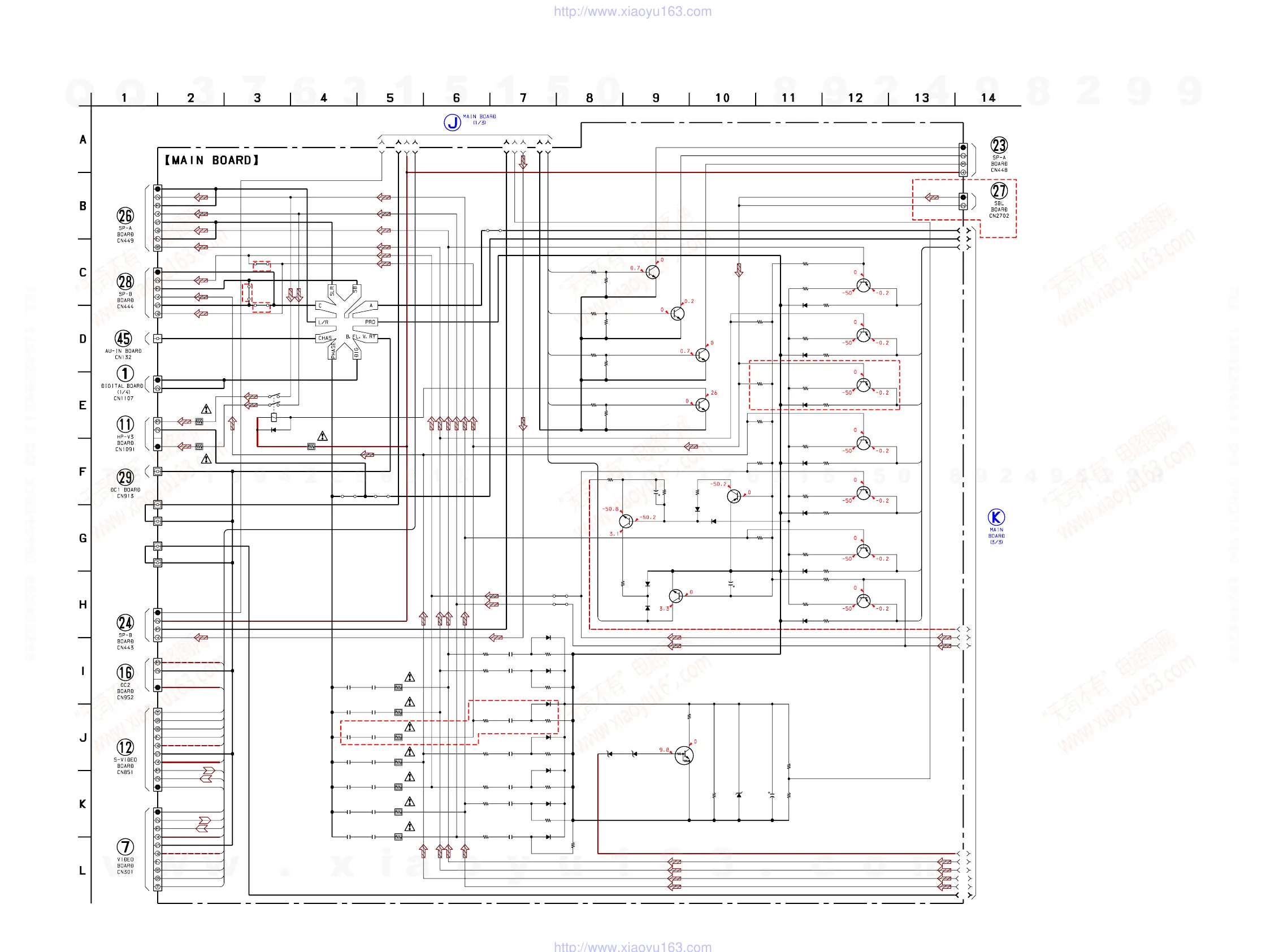The width and height of the screenshot is (1266, 952).
Task: Select circled 23 SP-A board connector
Action: [999, 145]
